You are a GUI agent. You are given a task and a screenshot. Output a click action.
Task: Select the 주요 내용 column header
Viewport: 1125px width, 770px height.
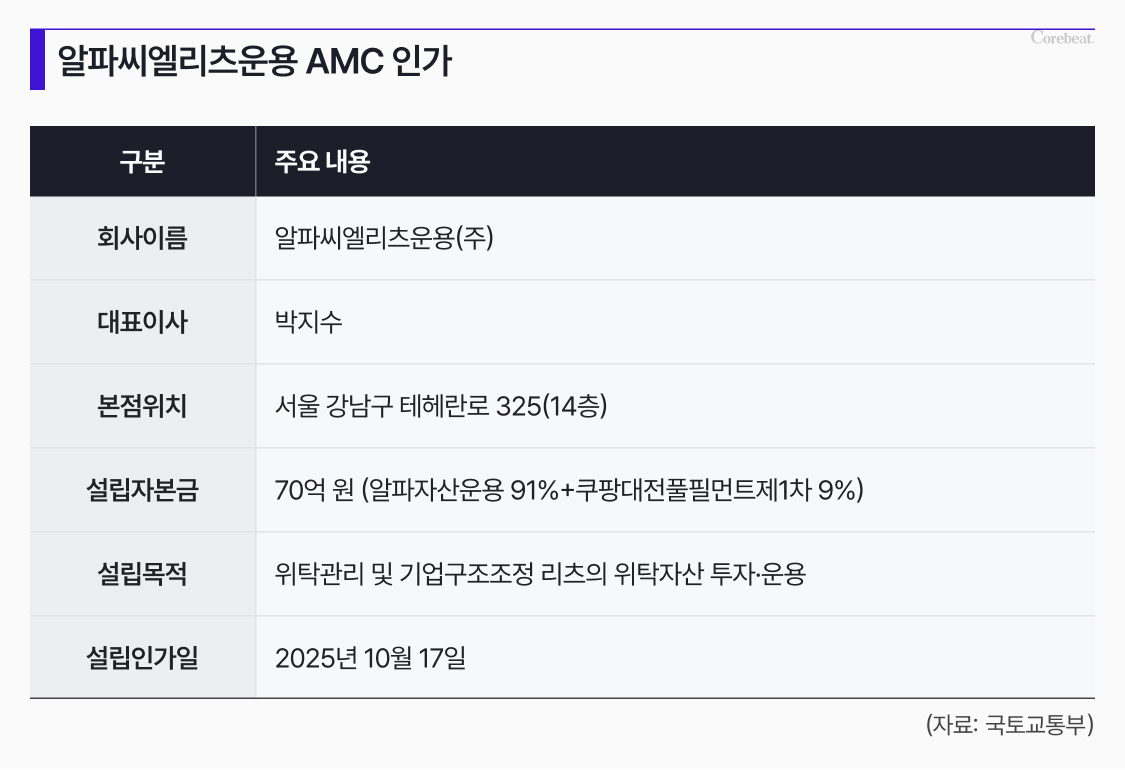[x=322, y=162]
